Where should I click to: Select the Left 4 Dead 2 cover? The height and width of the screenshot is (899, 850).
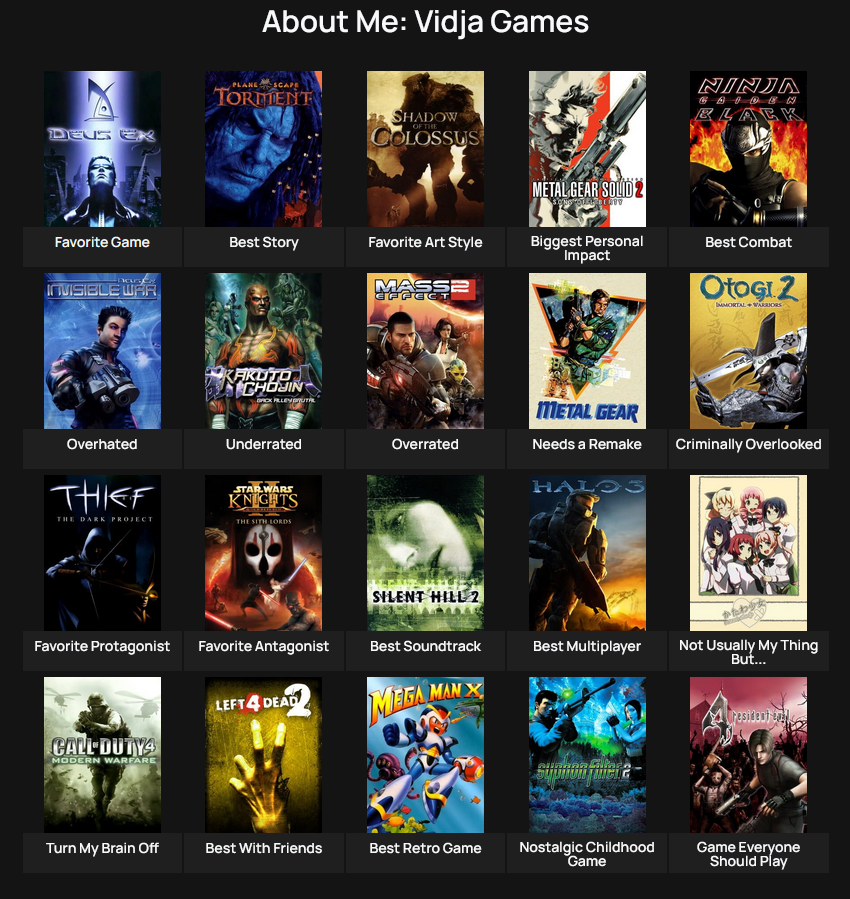[263, 755]
